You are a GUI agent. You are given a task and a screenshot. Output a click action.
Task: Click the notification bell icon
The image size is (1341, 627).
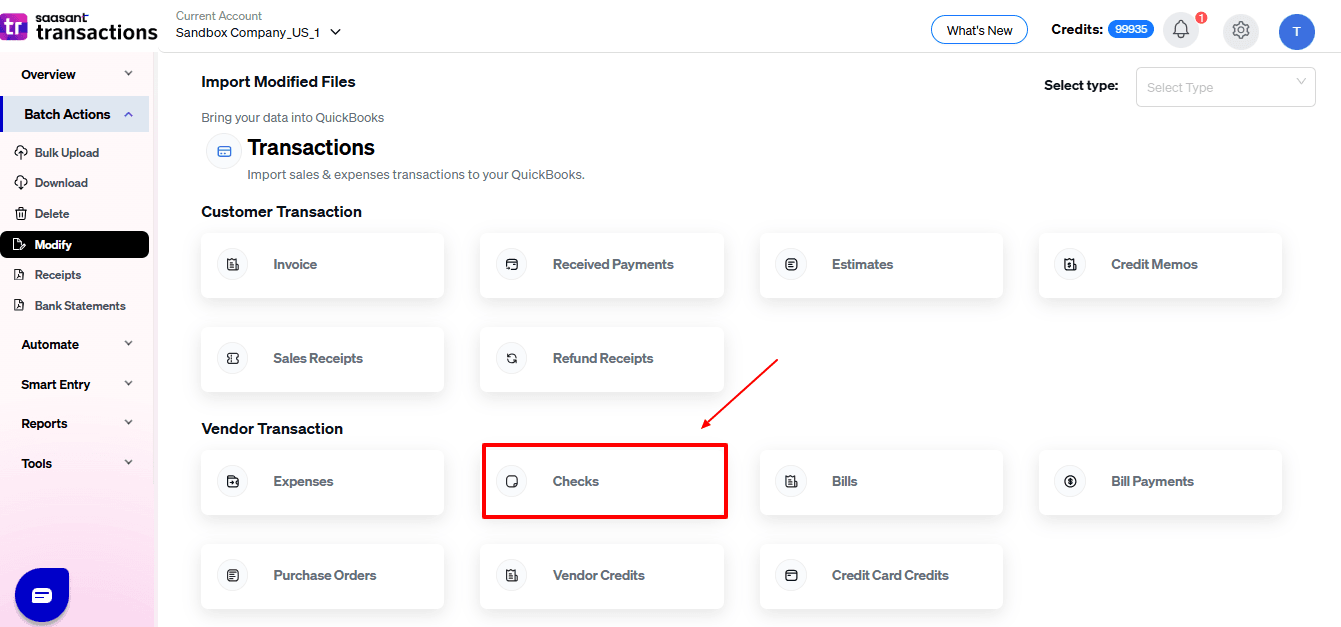click(x=1181, y=30)
